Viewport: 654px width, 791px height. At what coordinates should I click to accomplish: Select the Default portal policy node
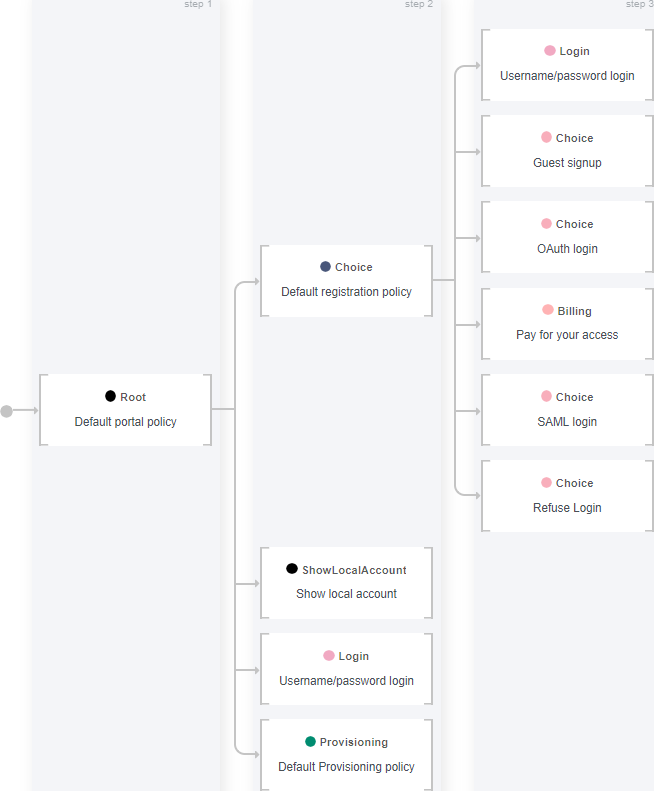(x=126, y=410)
